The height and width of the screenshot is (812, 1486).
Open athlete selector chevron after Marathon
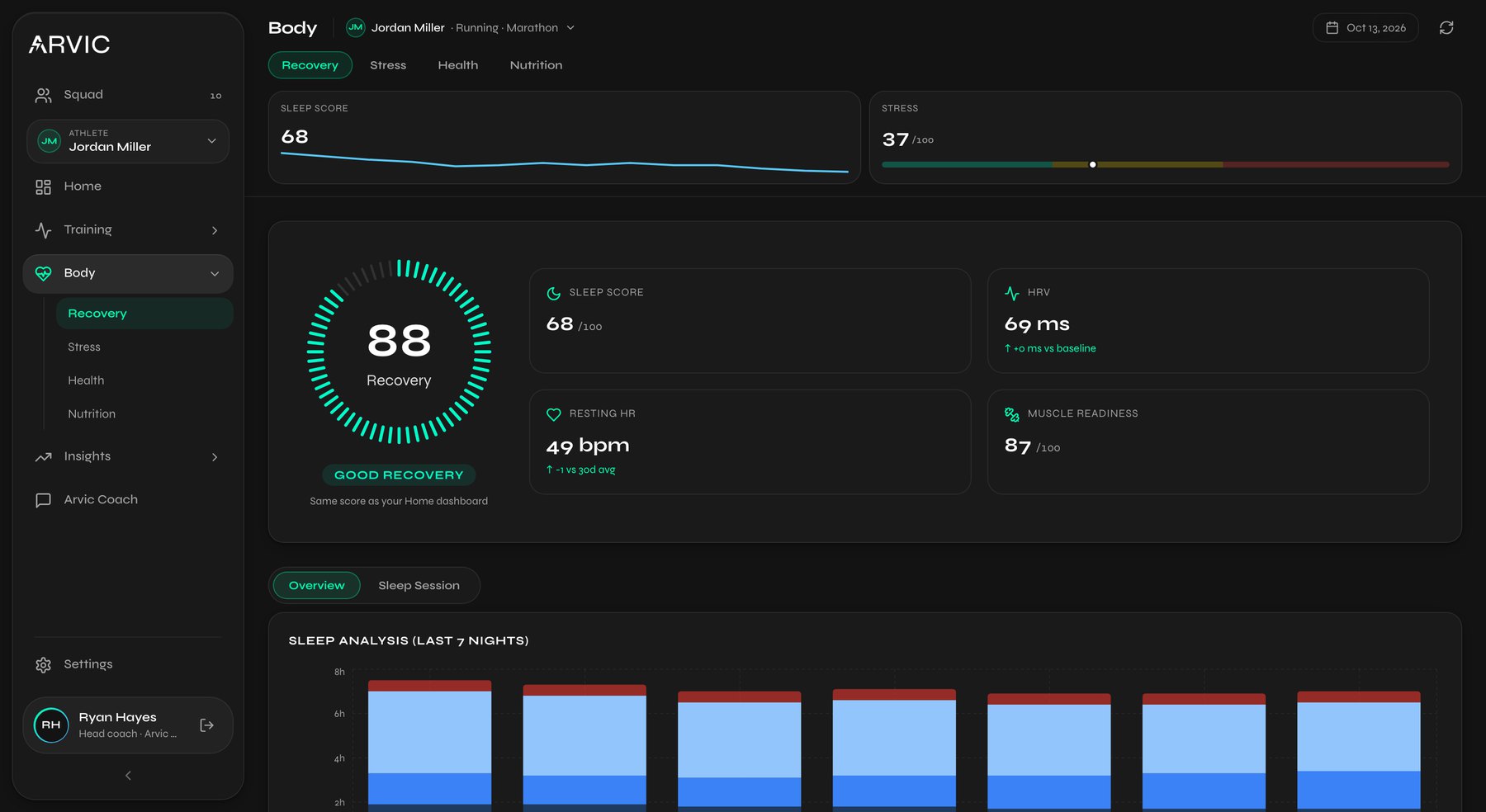570,28
